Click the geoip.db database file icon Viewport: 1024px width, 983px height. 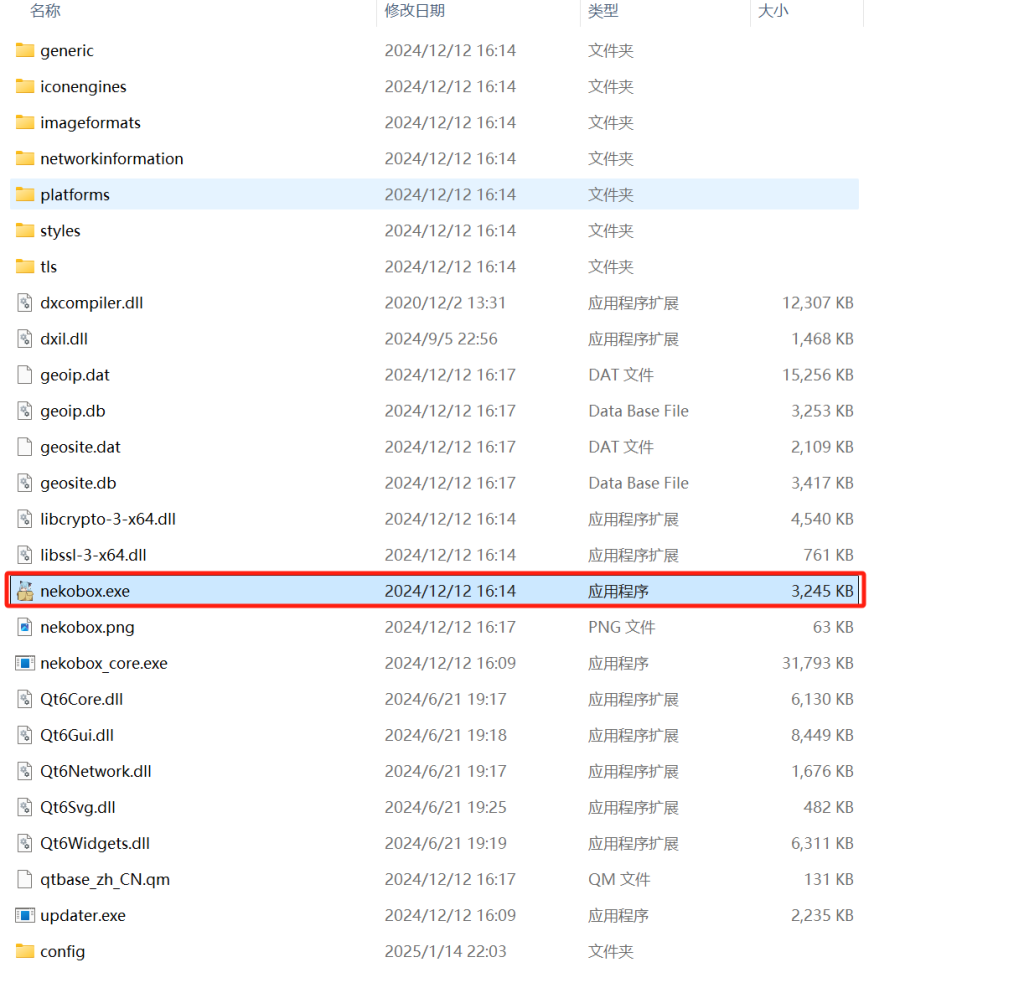click(x=25, y=410)
